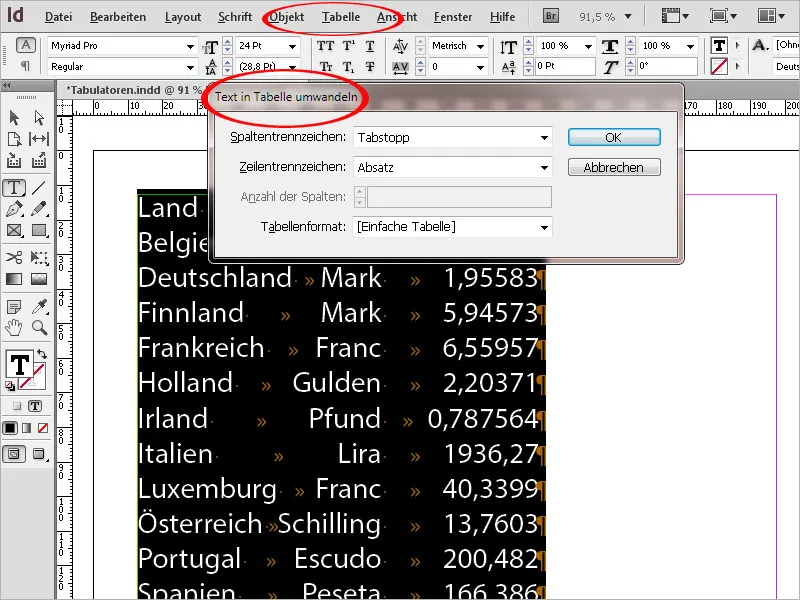Screen dimensions: 800x600
Task: Switch to character formatting controls
Action: coord(26,45)
